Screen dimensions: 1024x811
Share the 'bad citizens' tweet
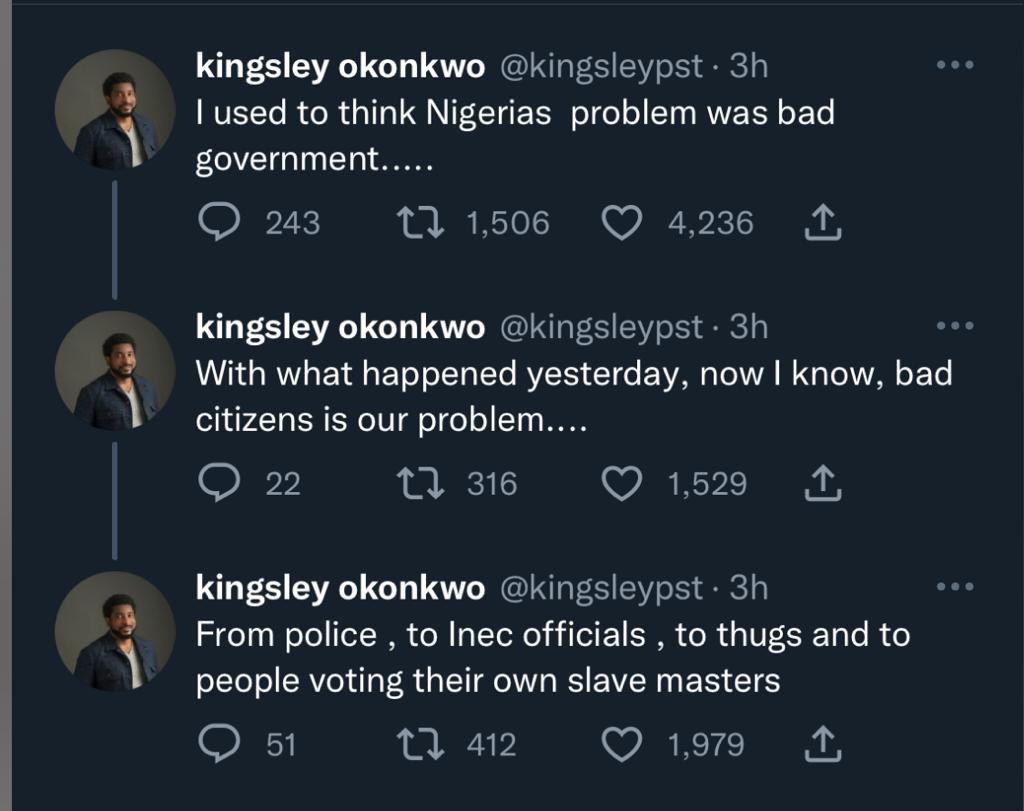pos(823,484)
